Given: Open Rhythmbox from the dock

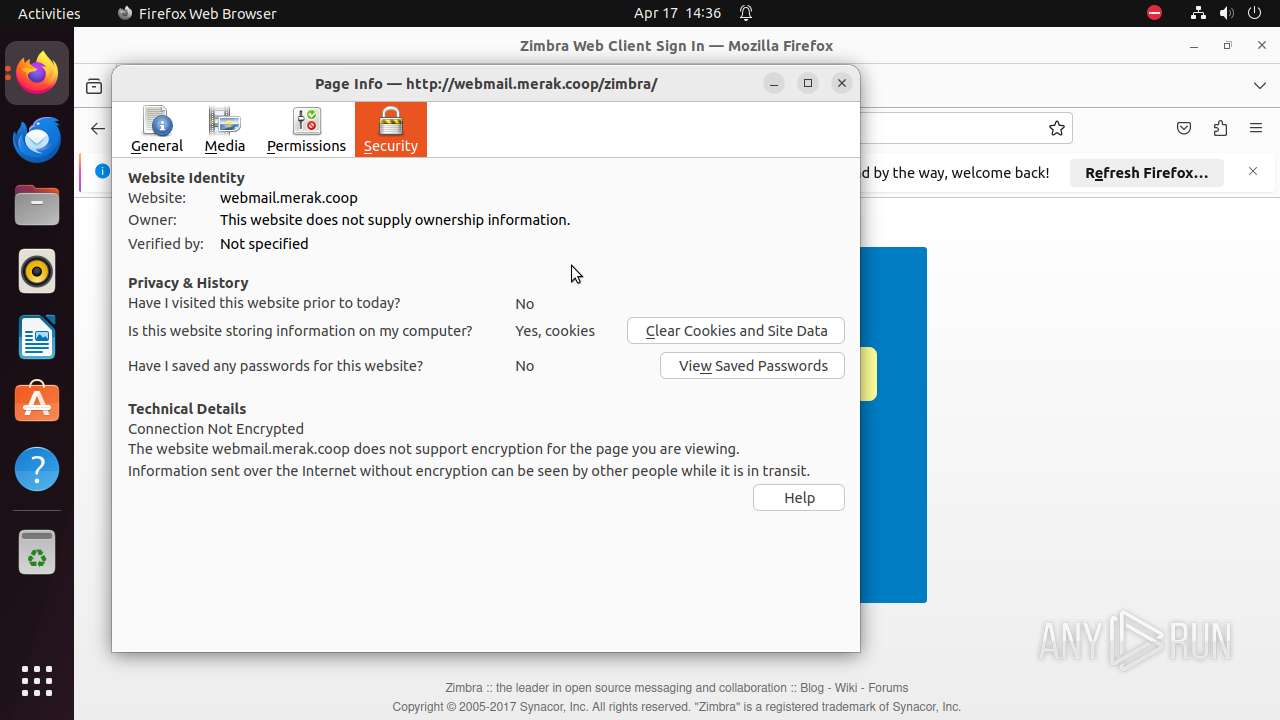Looking at the screenshot, I should tap(37, 272).
